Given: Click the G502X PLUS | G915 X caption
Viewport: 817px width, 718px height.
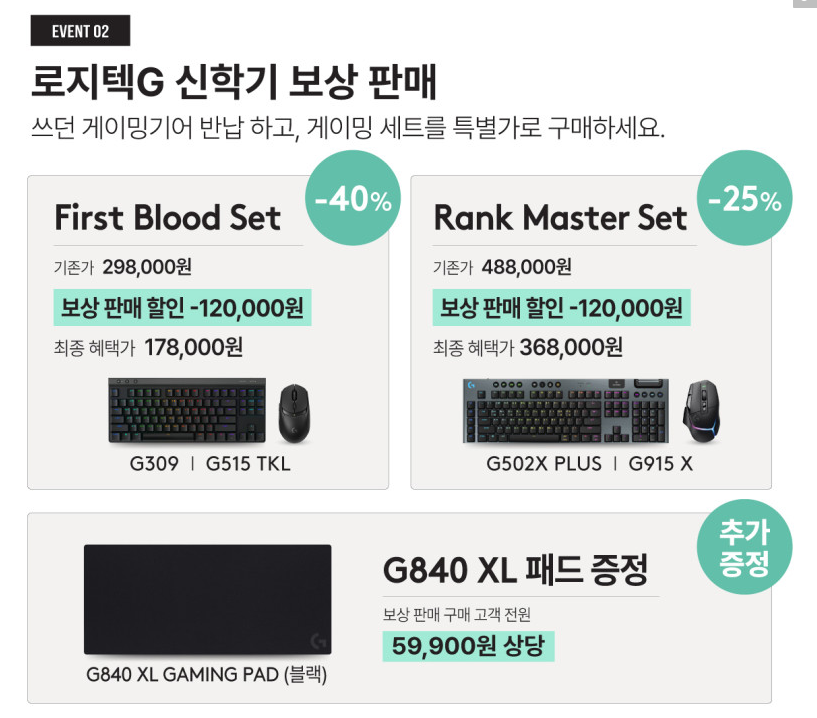Looking at the screenshot, I should click(589, 464).
